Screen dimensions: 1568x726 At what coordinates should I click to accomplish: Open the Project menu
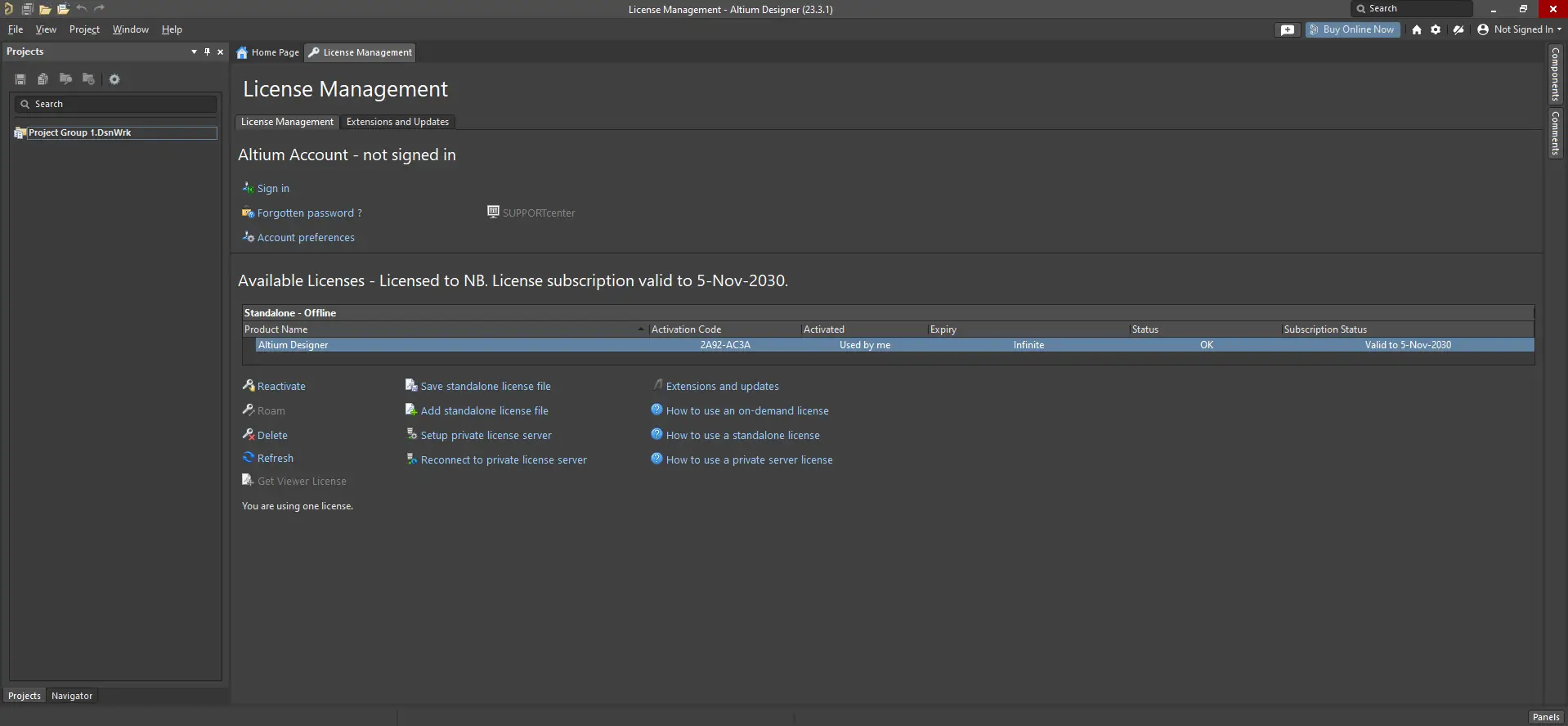(x=84, y=29)
